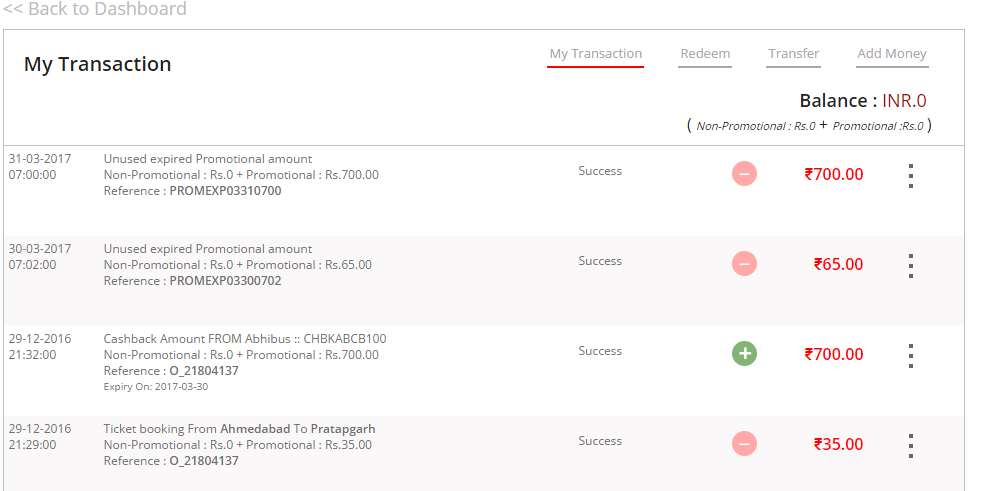Screen dimensions: 993x491
Task: Open the Redeem tab
Action: pyautogui.click(x=705, y=54)
